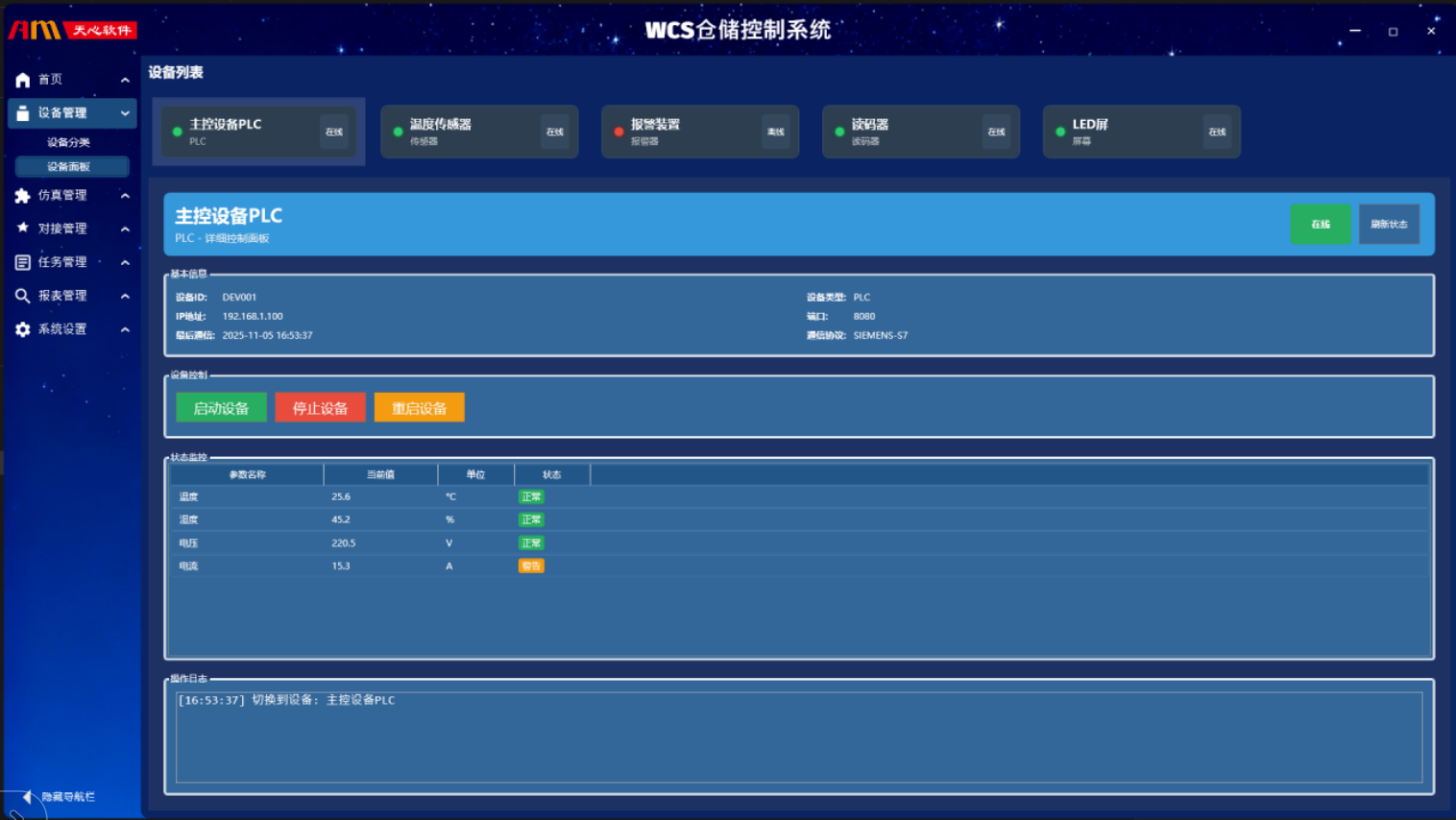The height and width of the screenshot is (820, 1456).
Task: Select the 首页 sidebar menu label
Action: click(51, 80)
